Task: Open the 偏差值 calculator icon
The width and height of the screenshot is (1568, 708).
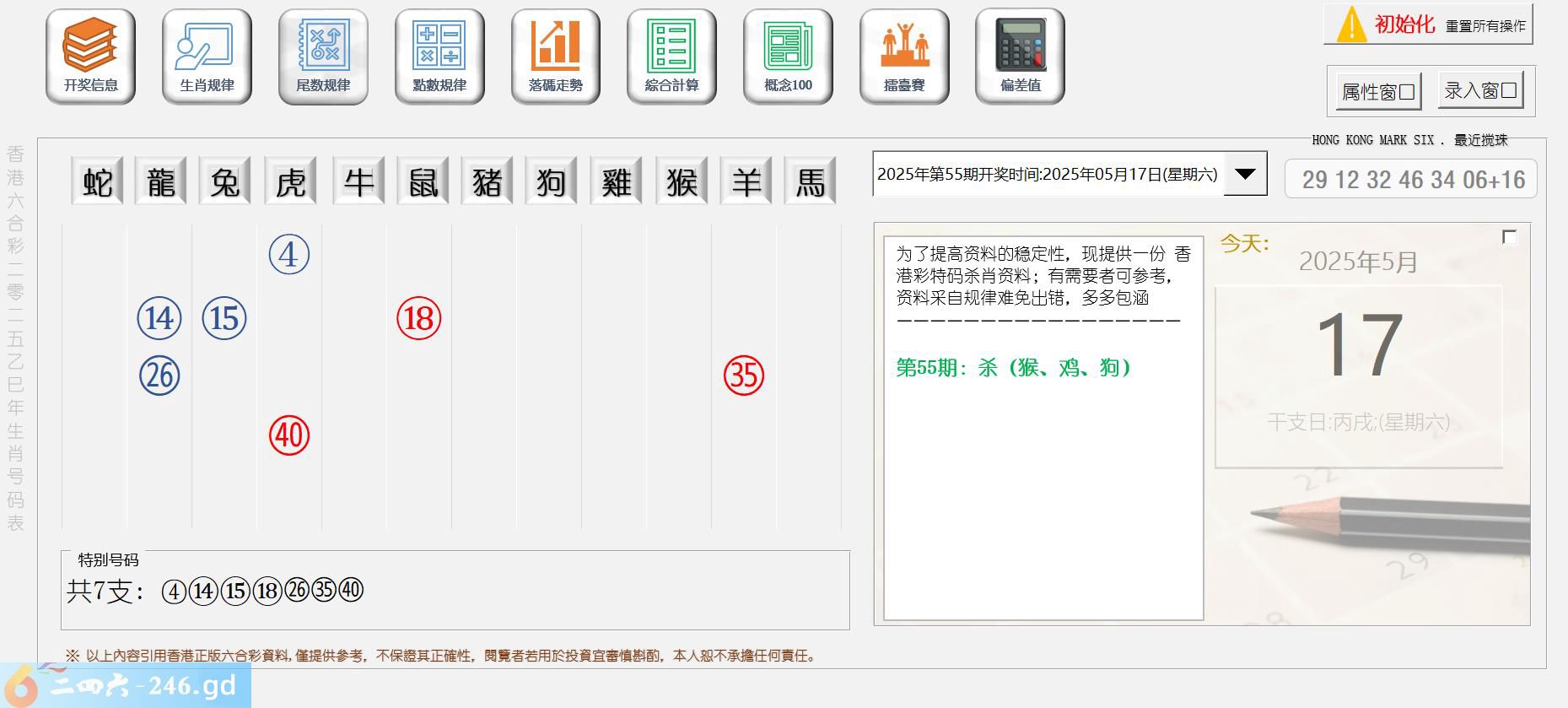Action: [1020, 56]
